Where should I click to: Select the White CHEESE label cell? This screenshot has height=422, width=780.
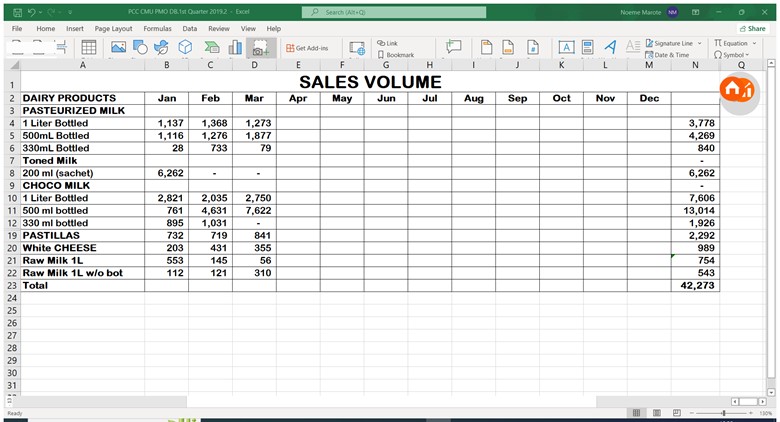83,248
